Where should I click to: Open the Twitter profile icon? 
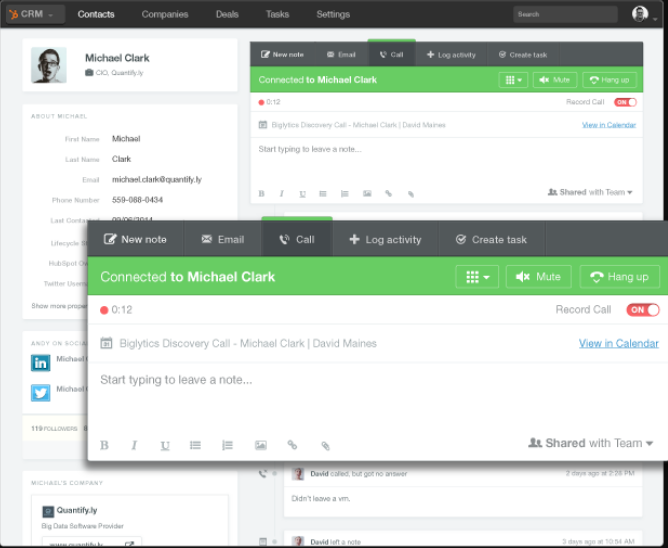40,392
